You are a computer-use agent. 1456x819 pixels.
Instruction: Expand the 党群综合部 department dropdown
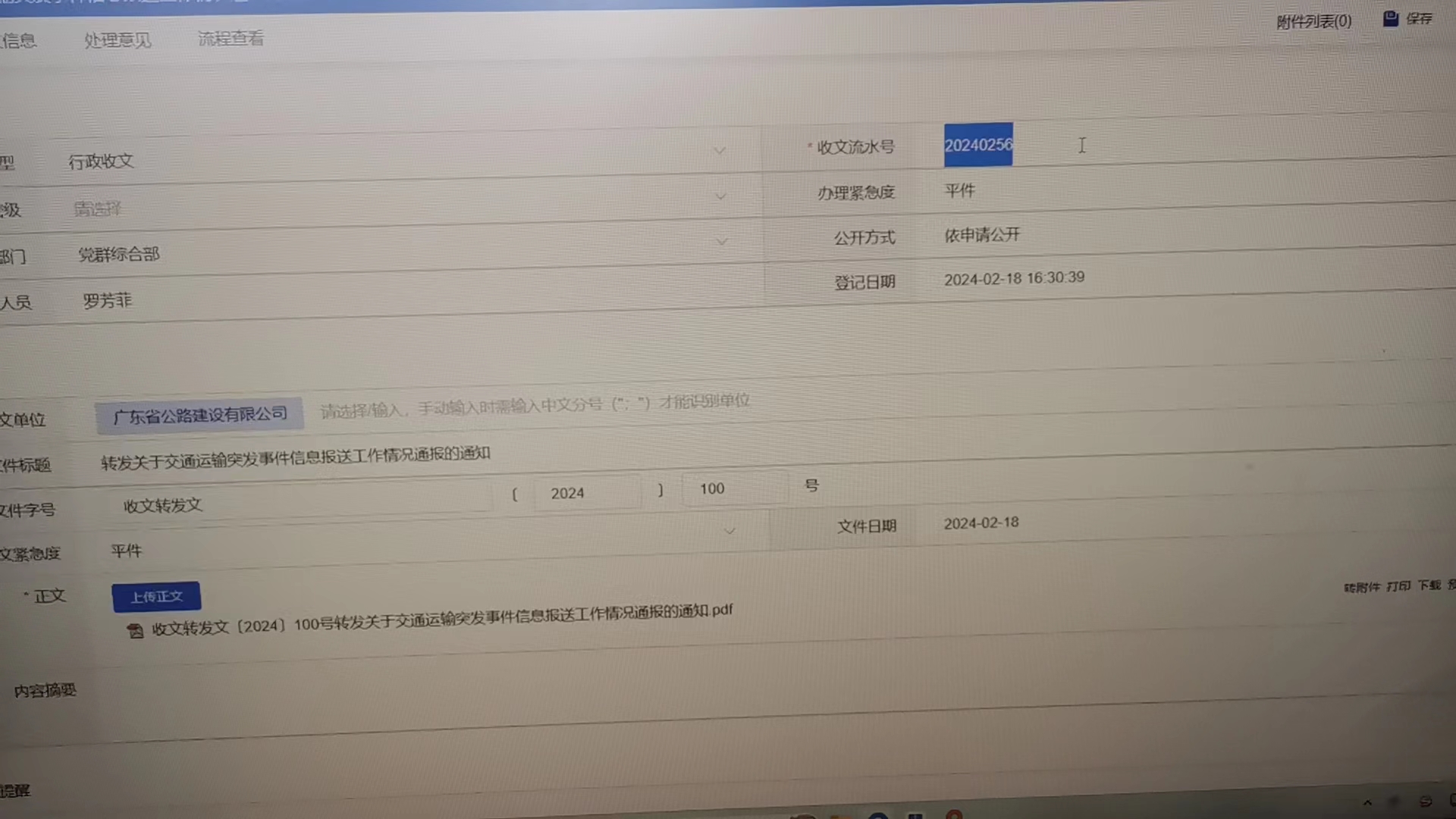(x=722, y=242)
